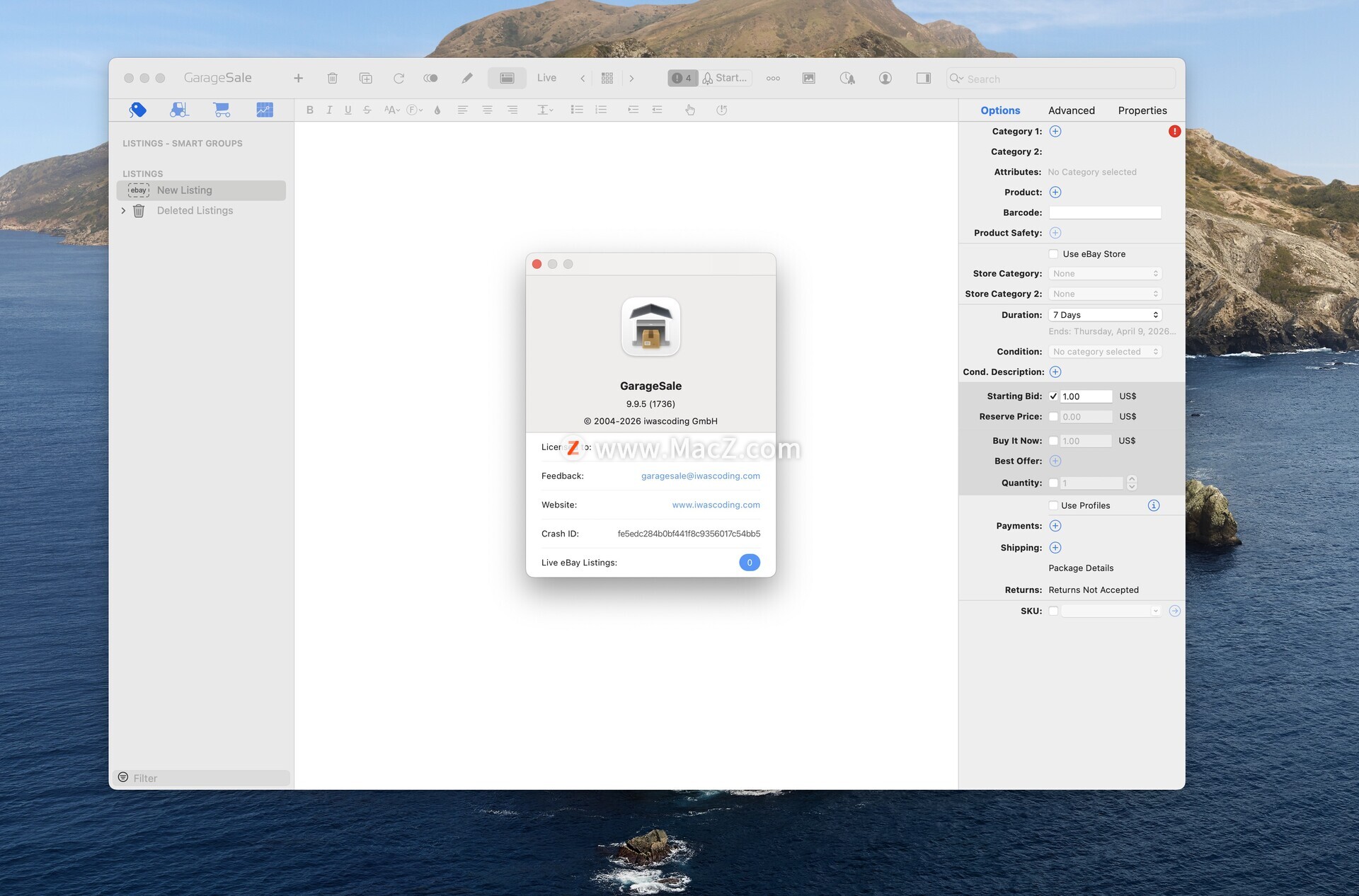Expand the Deleted Listings group
The image size is (1359, 896).
pos(123,211)
